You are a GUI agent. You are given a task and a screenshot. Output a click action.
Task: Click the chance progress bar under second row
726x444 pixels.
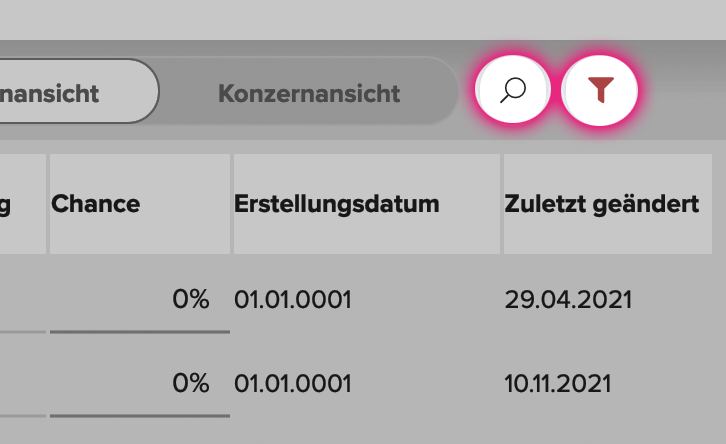tap(140, 416)
